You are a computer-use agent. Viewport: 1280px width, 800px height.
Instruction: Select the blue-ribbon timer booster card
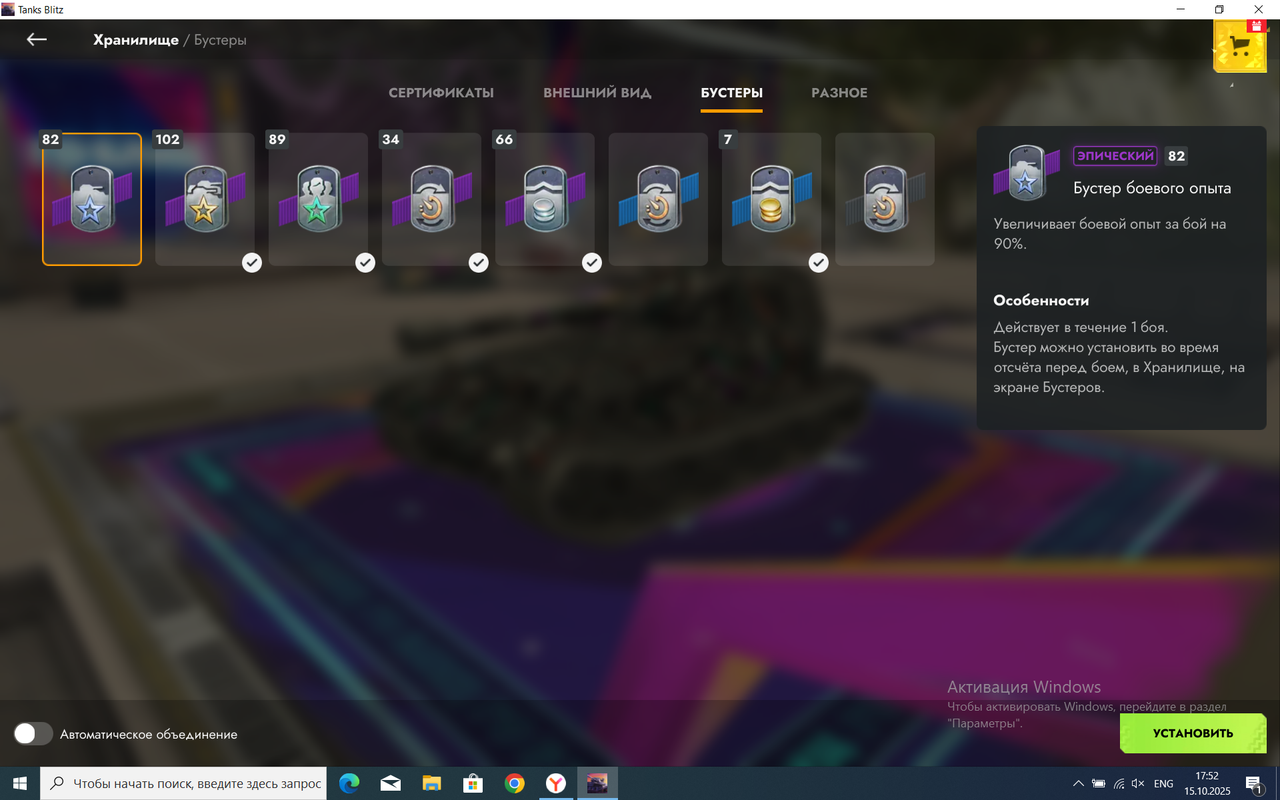(x=658, y=199)
